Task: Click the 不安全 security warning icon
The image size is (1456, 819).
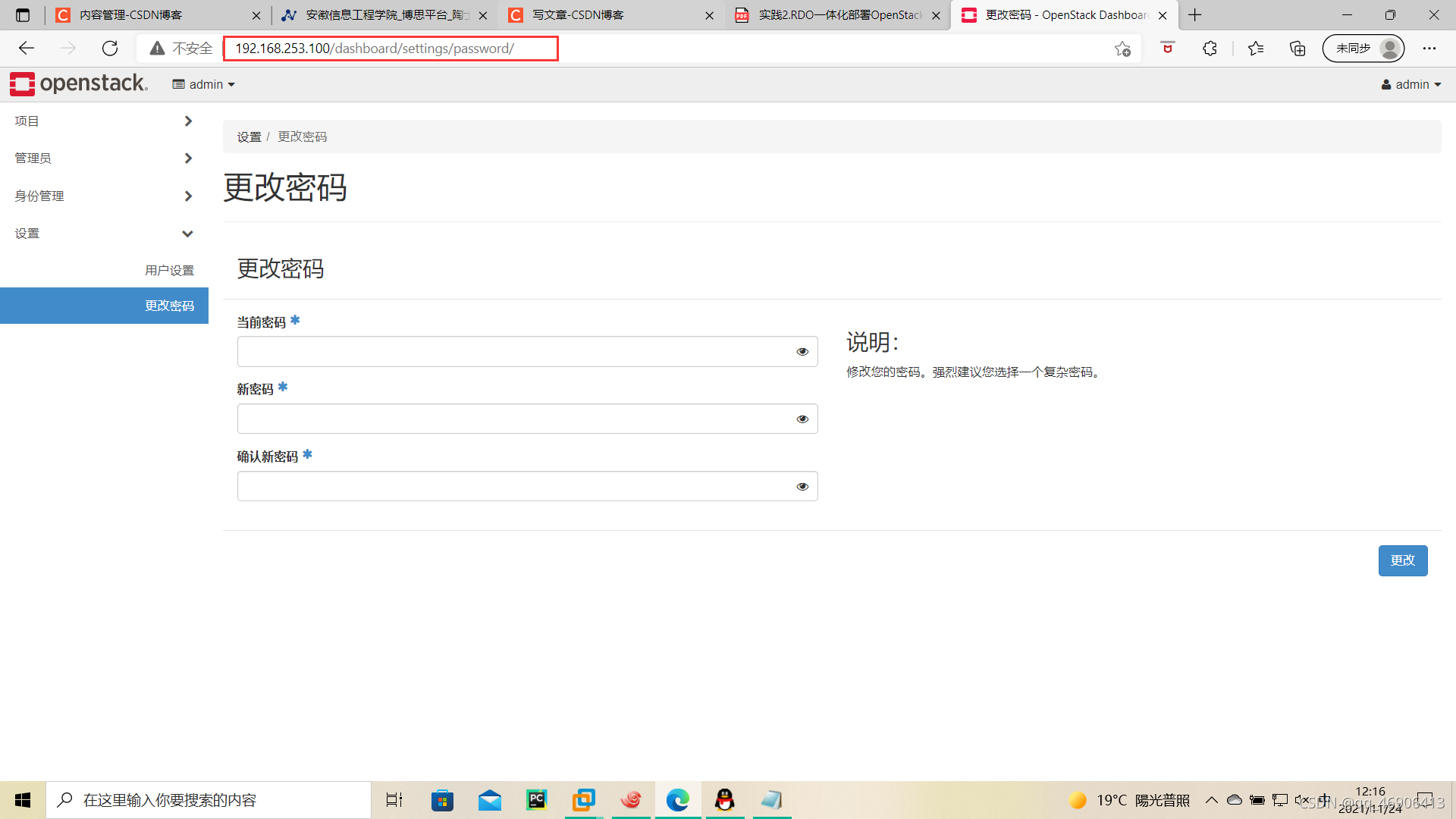Action: pyautogui.click(x=157, y=48)
